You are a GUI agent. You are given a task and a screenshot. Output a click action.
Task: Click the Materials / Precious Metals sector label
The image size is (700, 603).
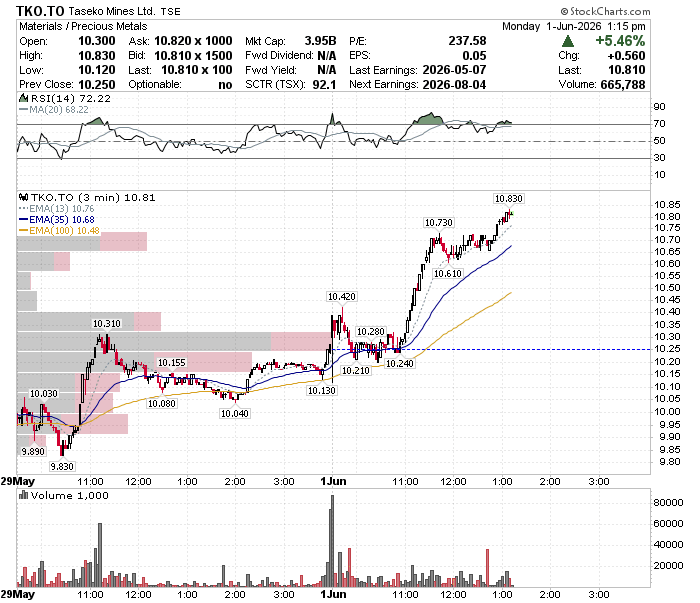pyautogui.click(x=83, y=26)
